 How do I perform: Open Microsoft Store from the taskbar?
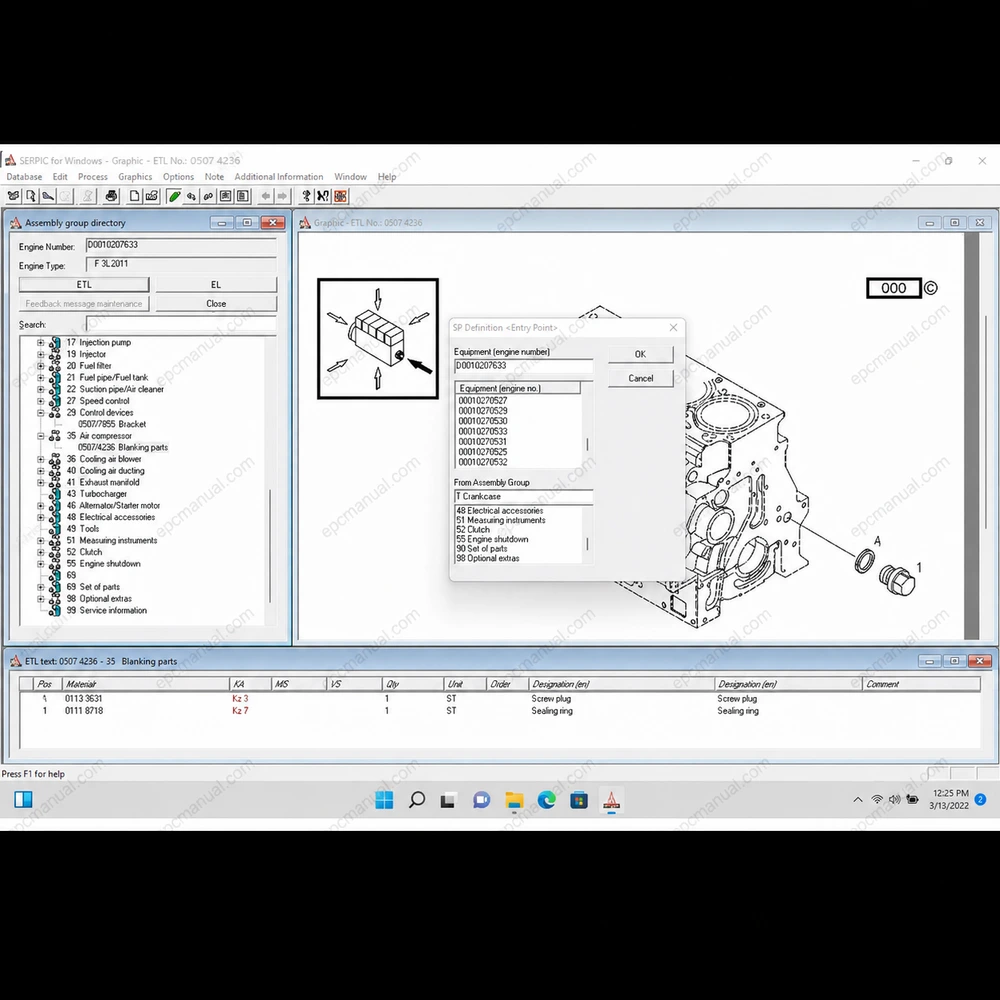[x=579, y=799]
